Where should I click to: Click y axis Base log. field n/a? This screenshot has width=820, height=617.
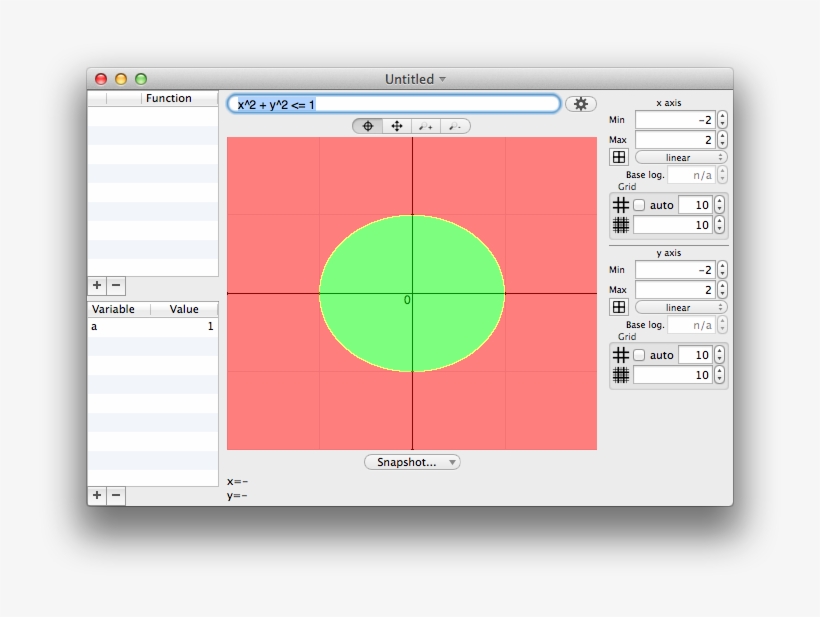[x=692, y=325]
